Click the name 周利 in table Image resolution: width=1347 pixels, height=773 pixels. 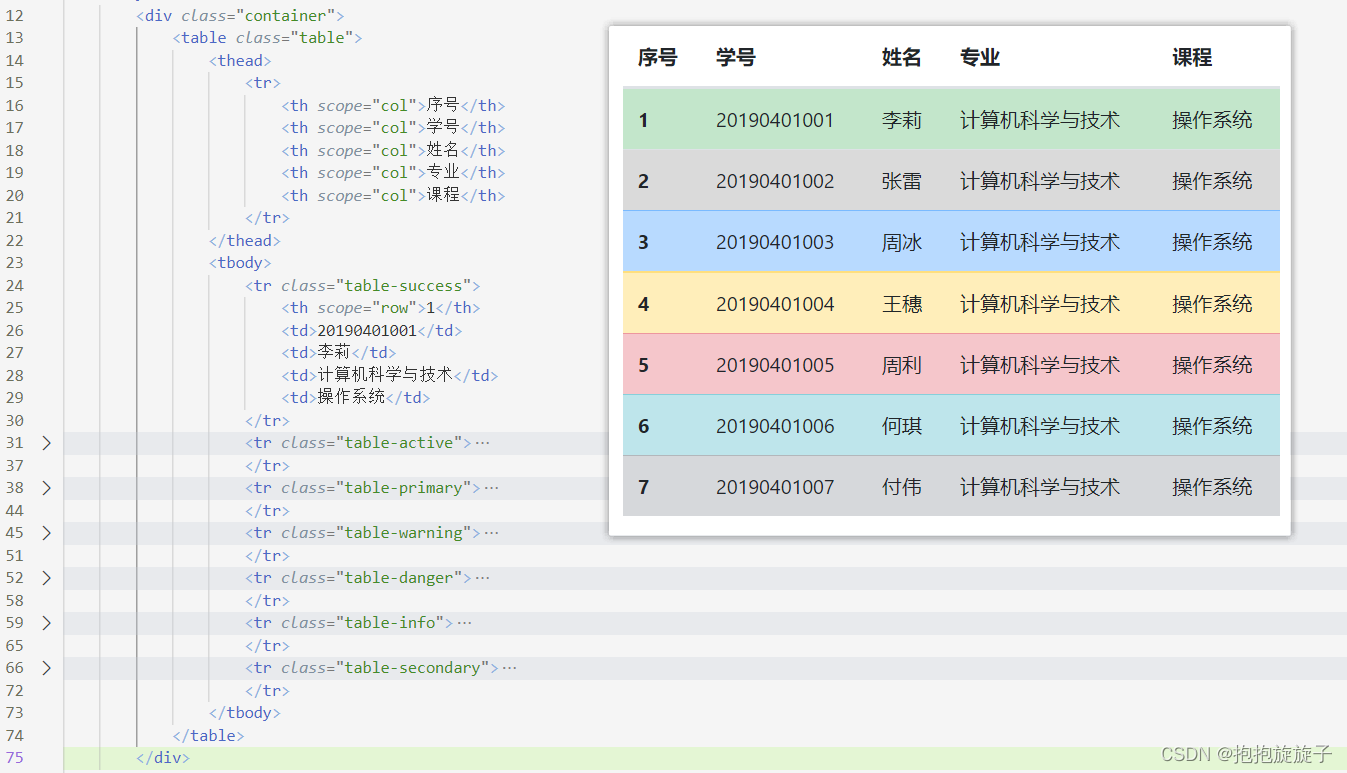pyautogui.click(x=902, y=365)
